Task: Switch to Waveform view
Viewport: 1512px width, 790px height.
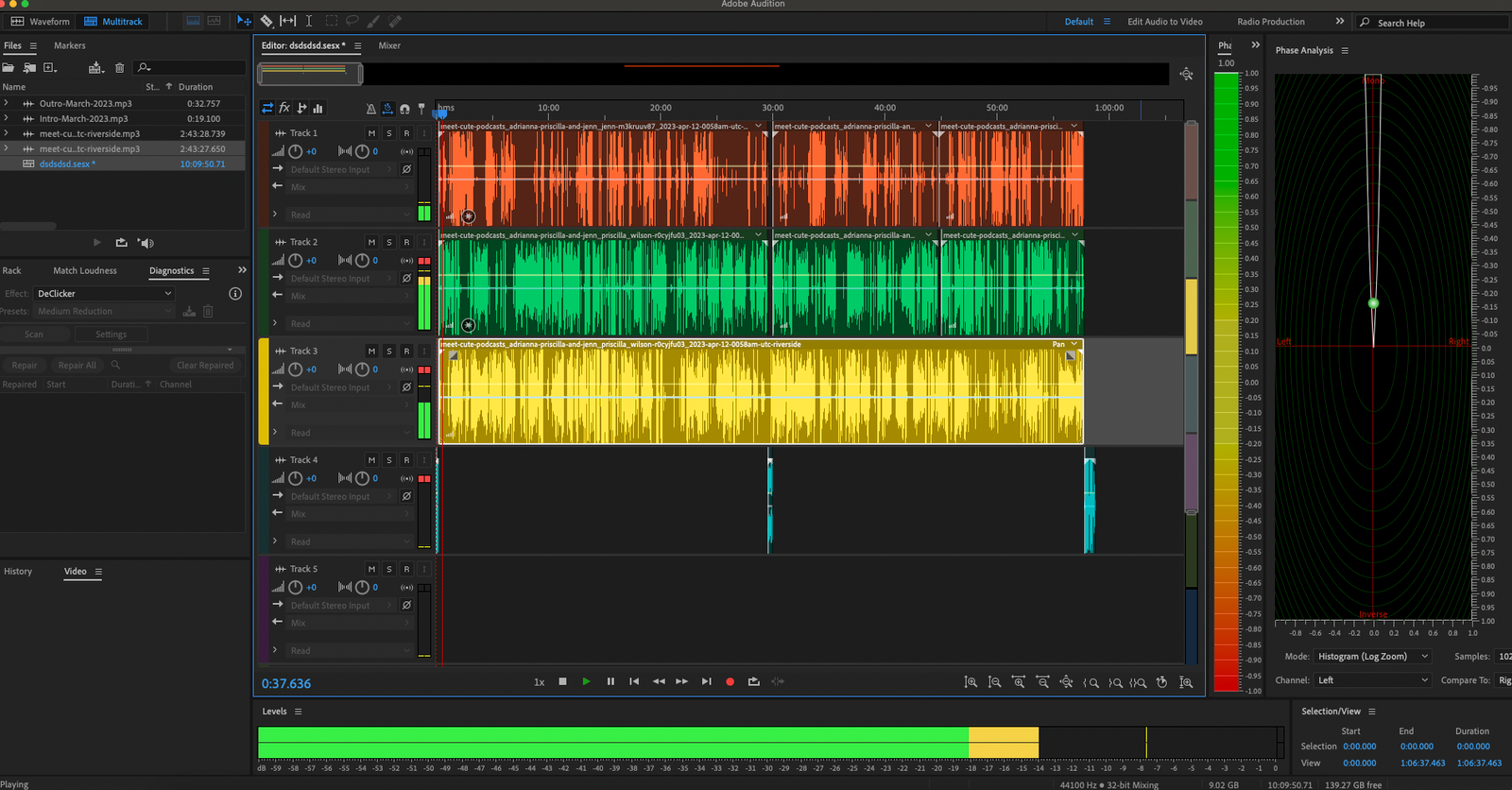Action: [x=40, y=21]
